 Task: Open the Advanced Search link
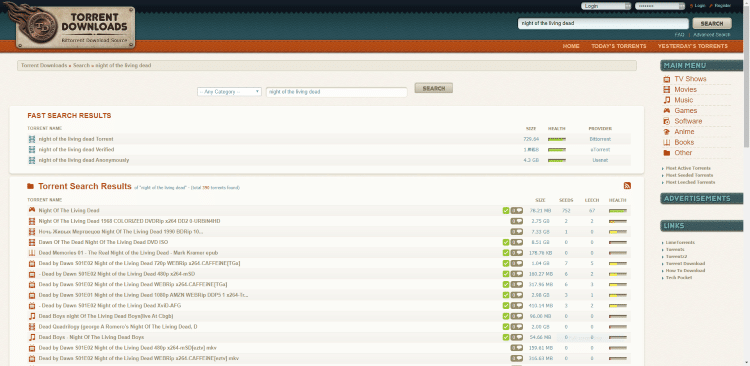click(x=711, y=35)
